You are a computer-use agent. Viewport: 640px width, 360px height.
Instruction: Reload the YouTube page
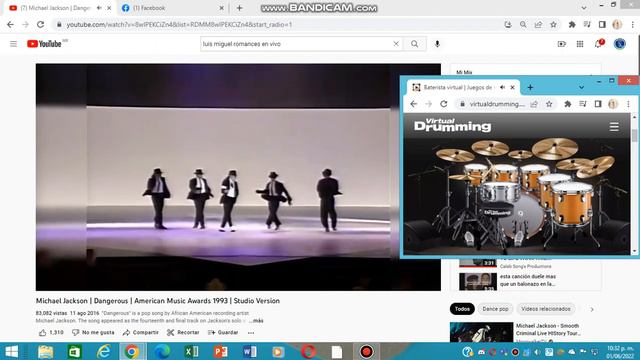point(40,24)
